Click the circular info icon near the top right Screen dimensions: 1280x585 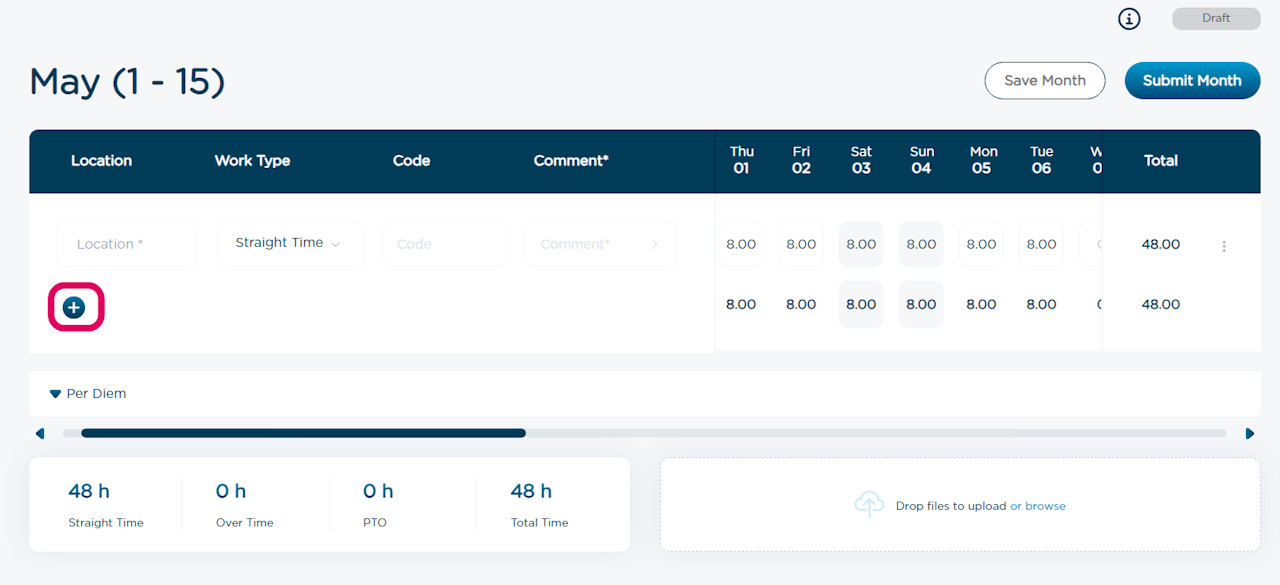pyautogui.click(x=1129, y=18)
